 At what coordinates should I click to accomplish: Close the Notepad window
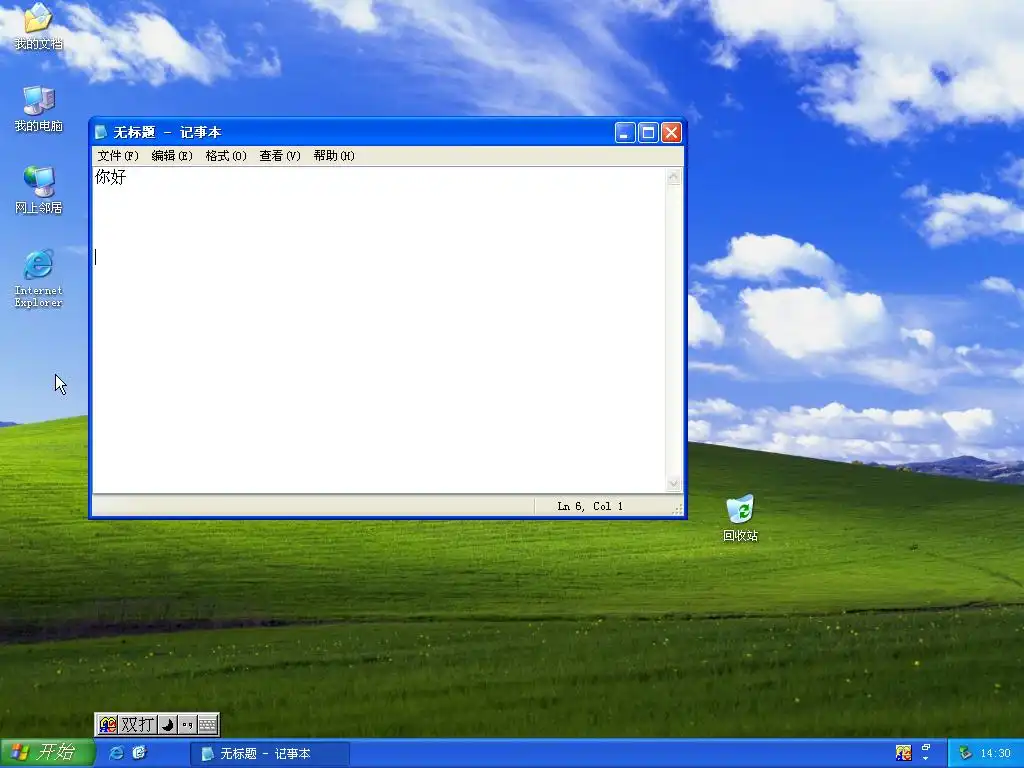click(671, 133)
